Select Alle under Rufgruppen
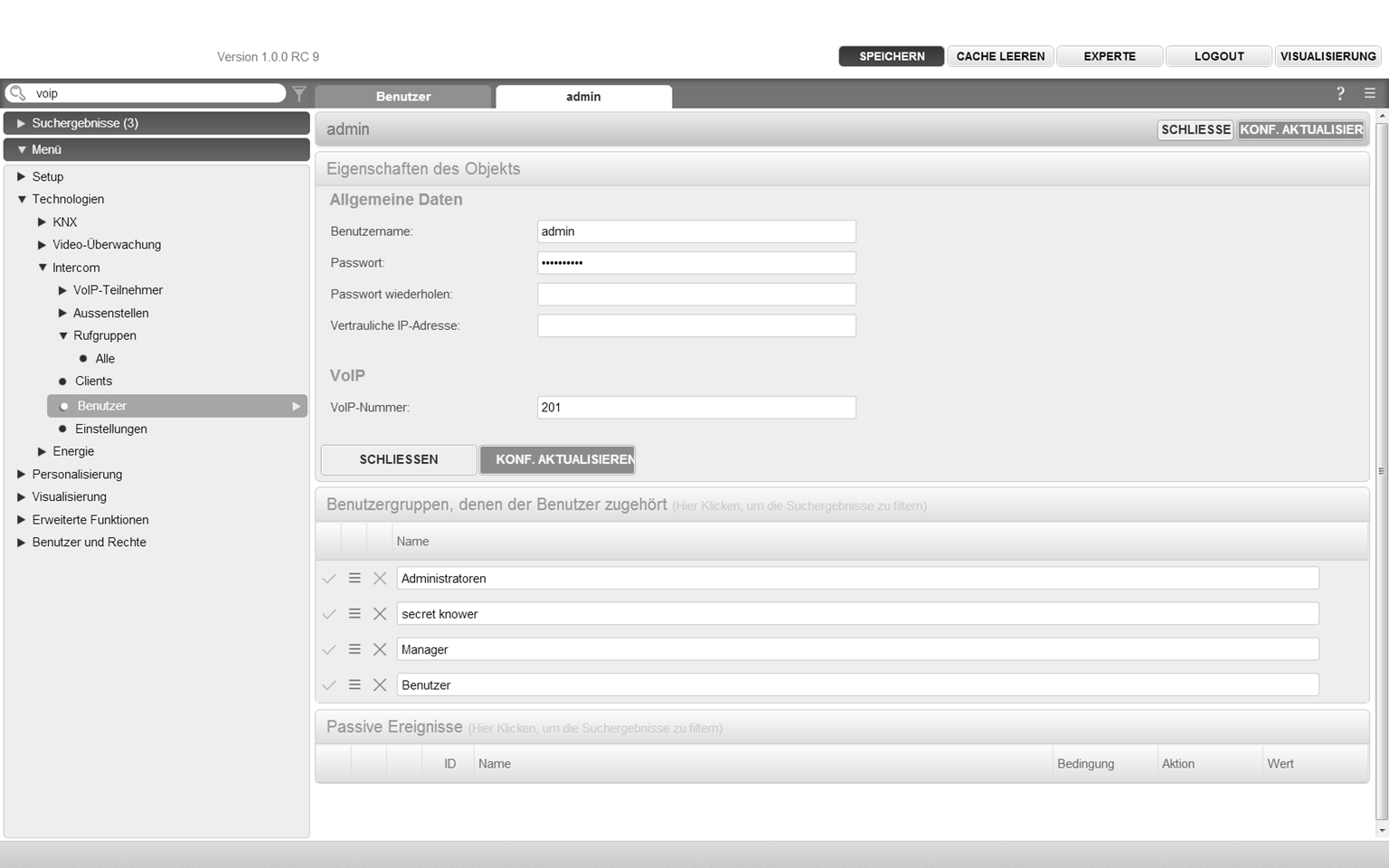Screen dimensions: 1389x868 click(105, 358)
